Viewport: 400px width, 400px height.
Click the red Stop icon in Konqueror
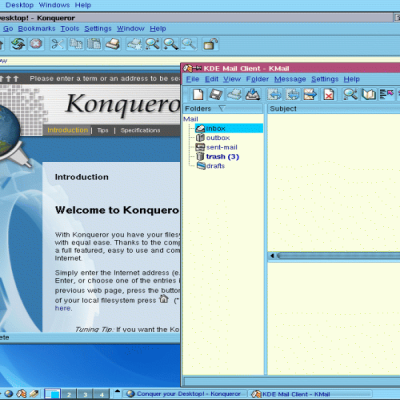pos(36,44)
